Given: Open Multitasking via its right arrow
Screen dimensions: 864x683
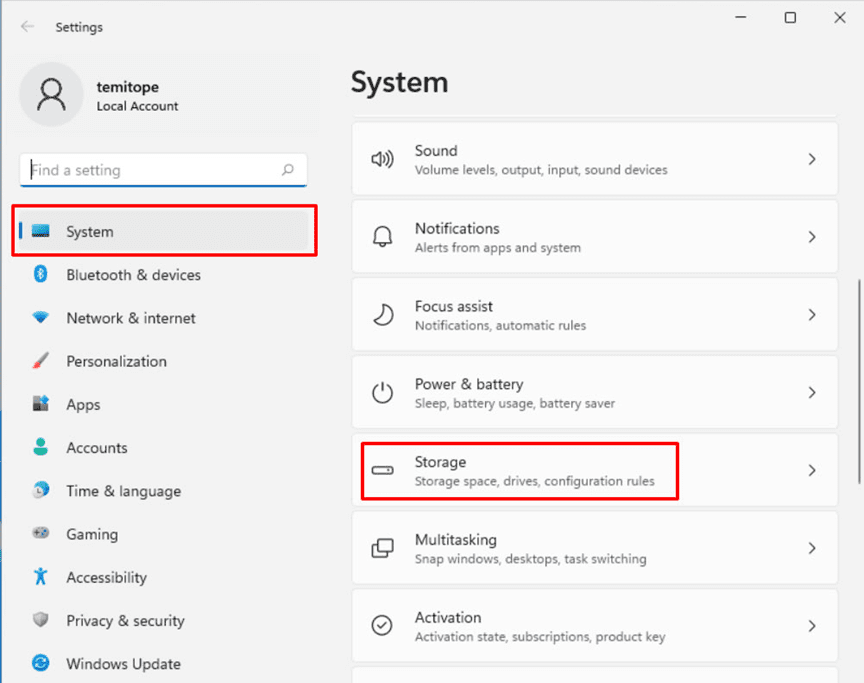Looking at the screenshot, I should (812, 548).
